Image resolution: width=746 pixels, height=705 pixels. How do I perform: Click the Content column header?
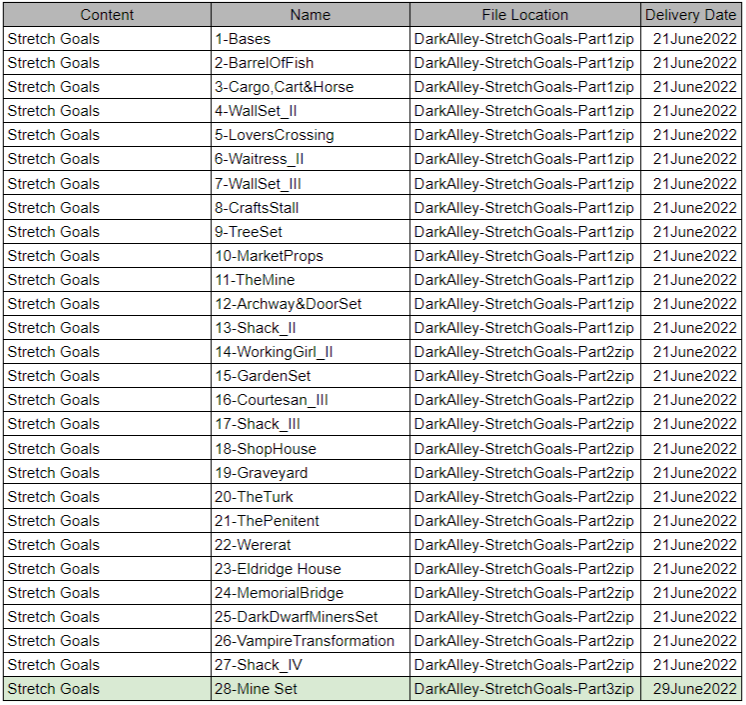pyautogui.click(x=106, y=15)
